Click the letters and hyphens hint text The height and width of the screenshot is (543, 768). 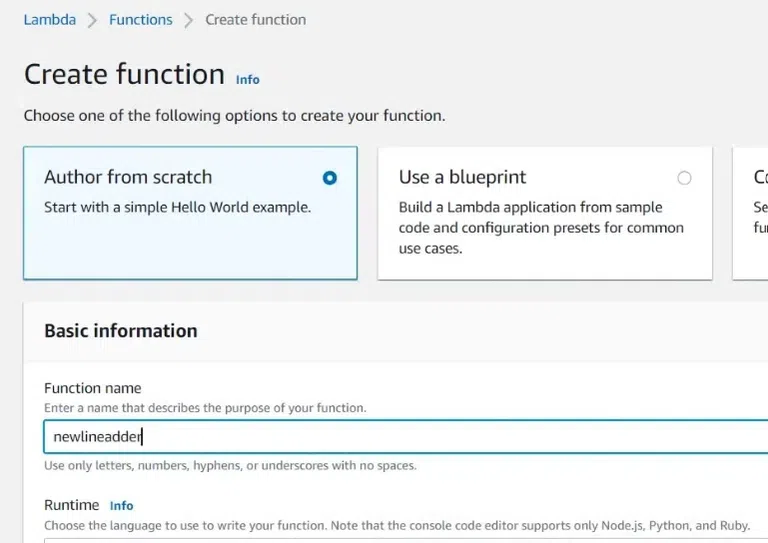pos(230,466)
